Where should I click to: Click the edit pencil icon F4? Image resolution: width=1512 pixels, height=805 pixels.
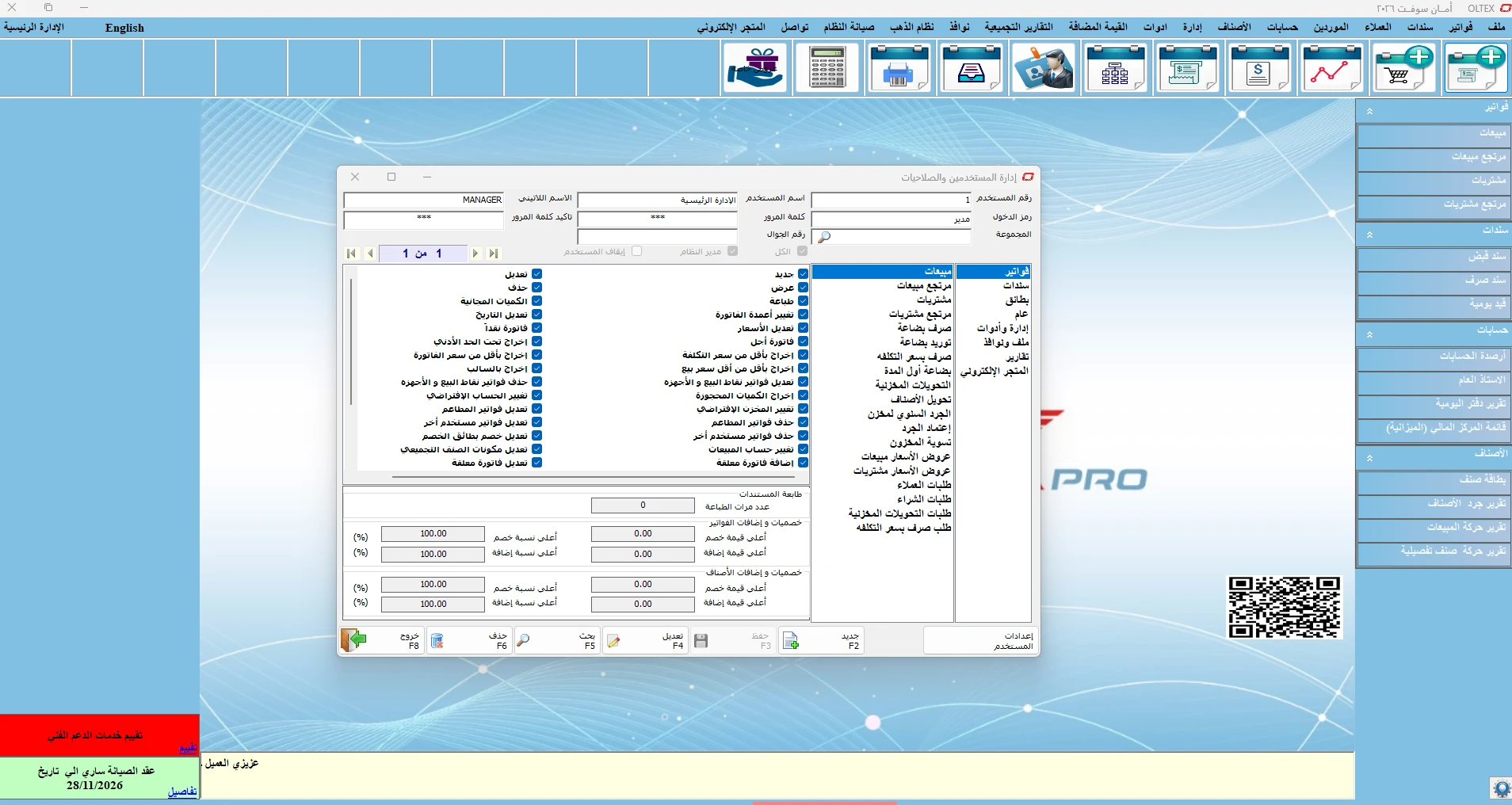(x=613, y=641)
